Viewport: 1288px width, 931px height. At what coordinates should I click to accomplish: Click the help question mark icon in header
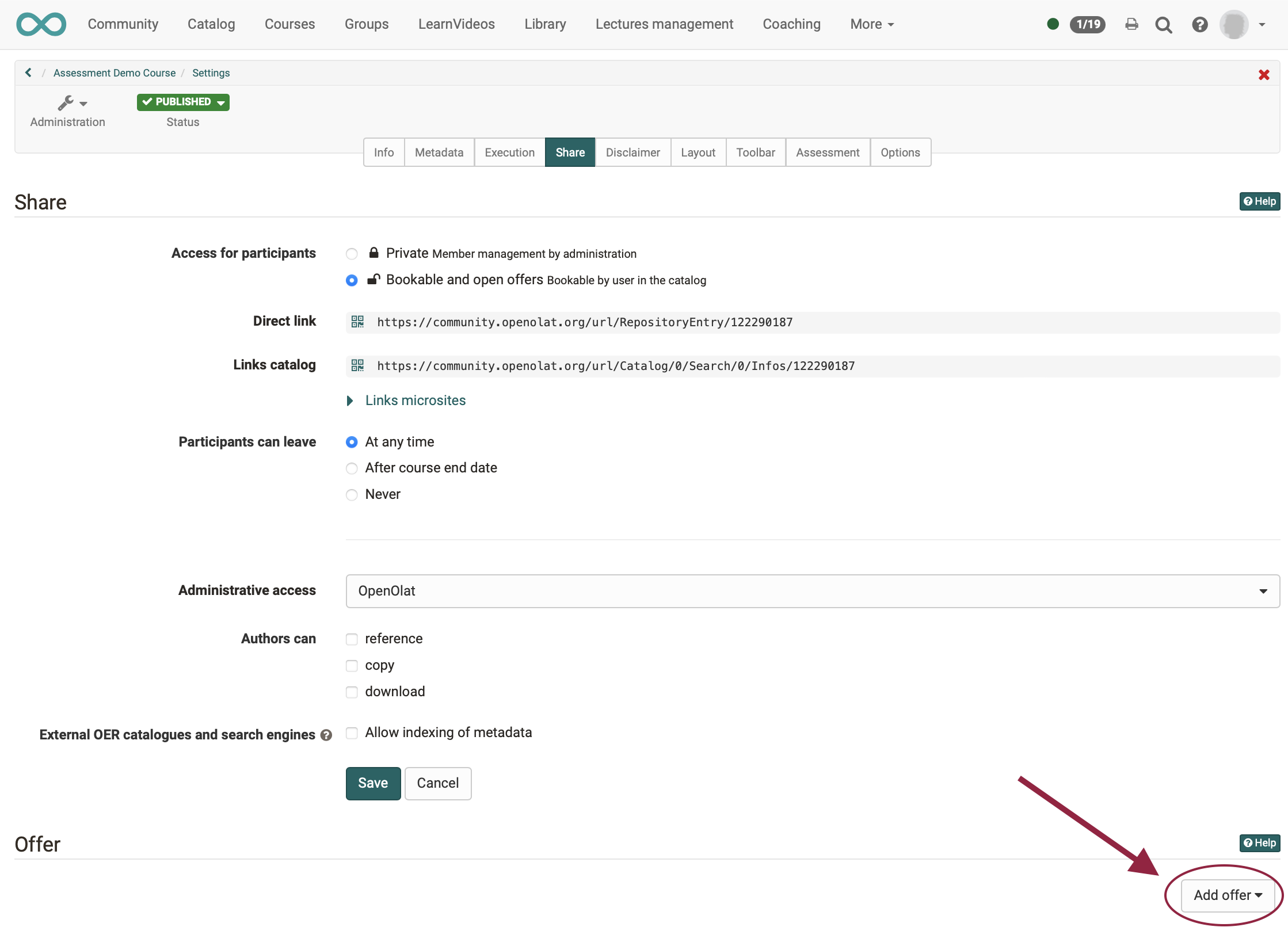coord(1199,25)
